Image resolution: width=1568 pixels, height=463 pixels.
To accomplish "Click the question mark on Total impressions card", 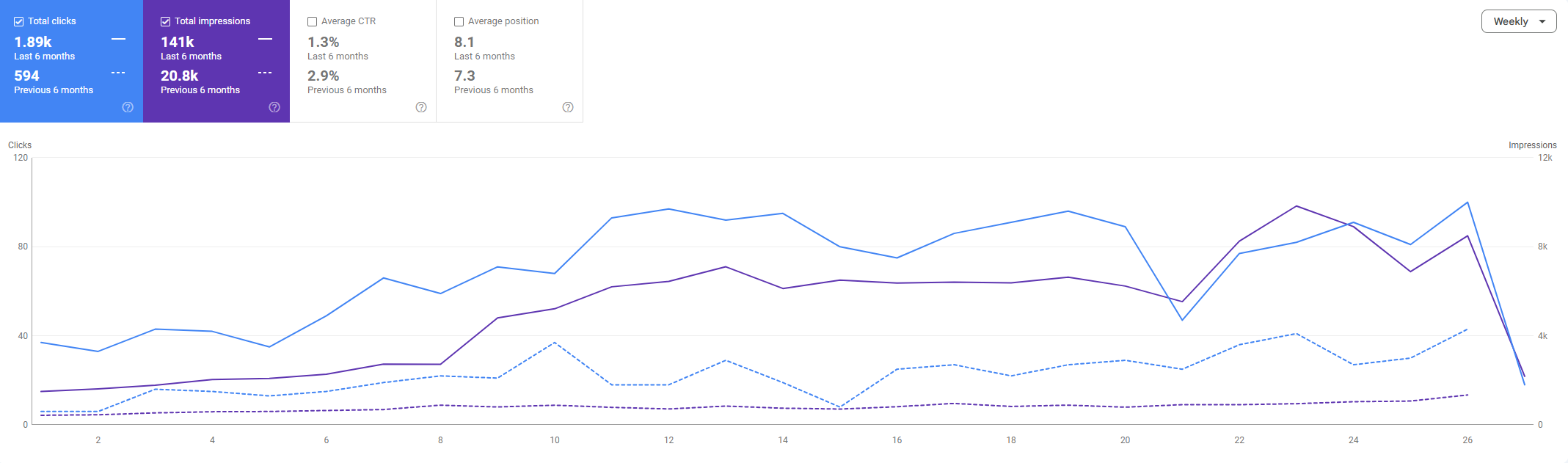I will [274, 107].
